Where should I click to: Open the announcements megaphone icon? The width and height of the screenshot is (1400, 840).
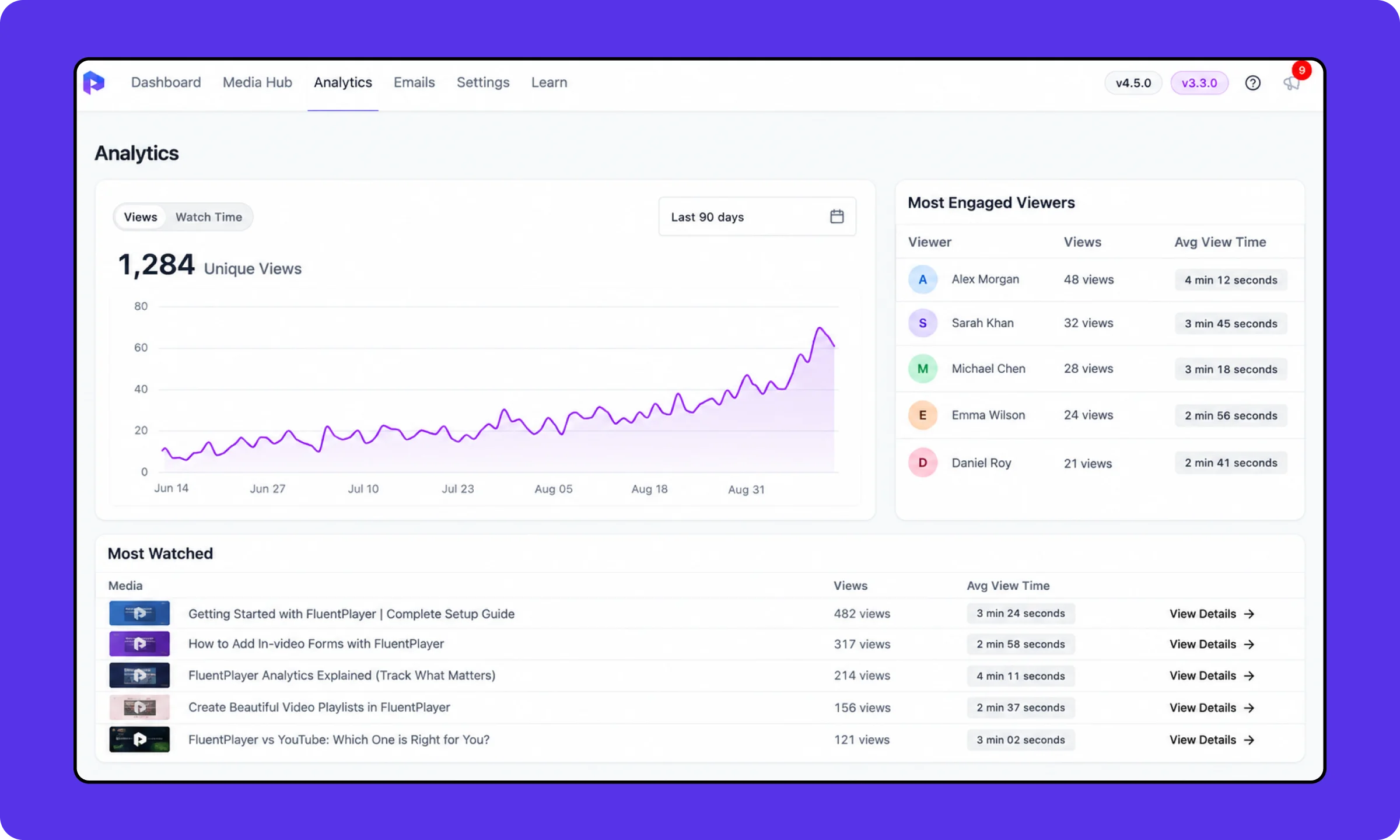click(1291, 83)
